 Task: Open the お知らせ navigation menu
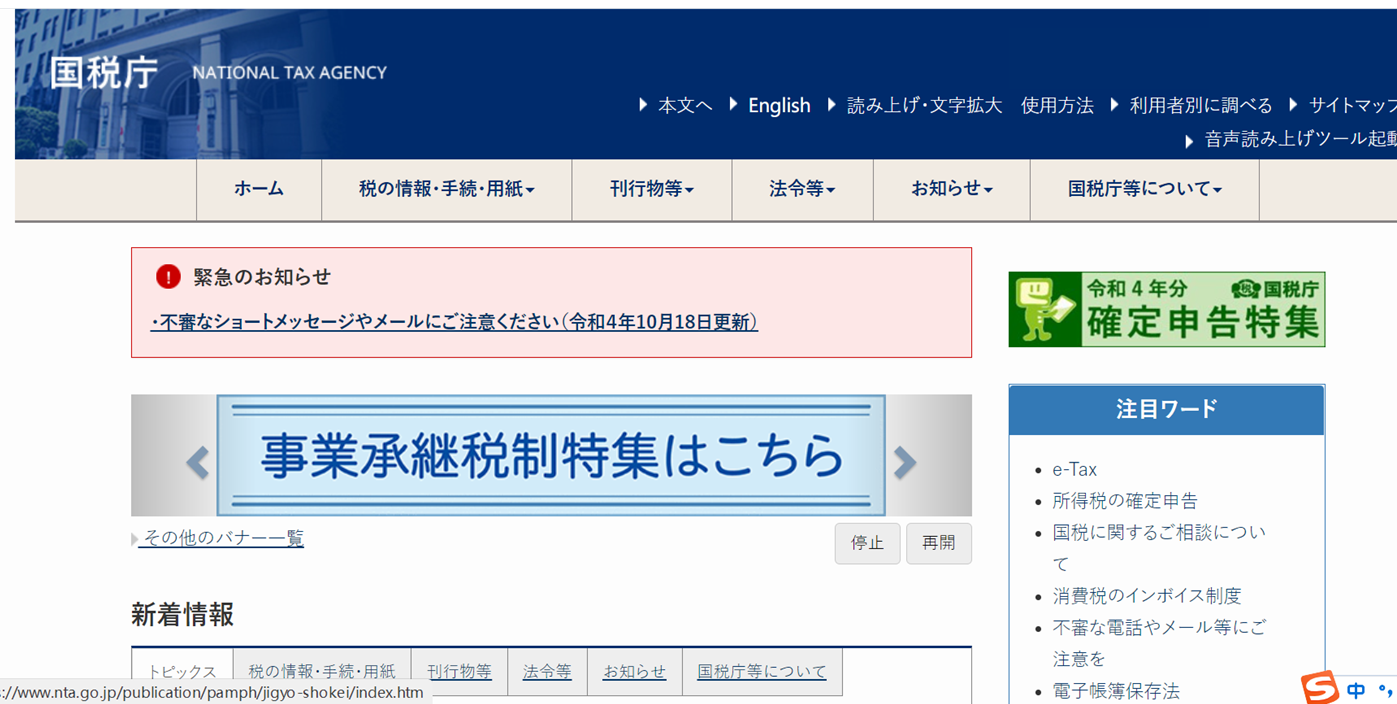951,189
